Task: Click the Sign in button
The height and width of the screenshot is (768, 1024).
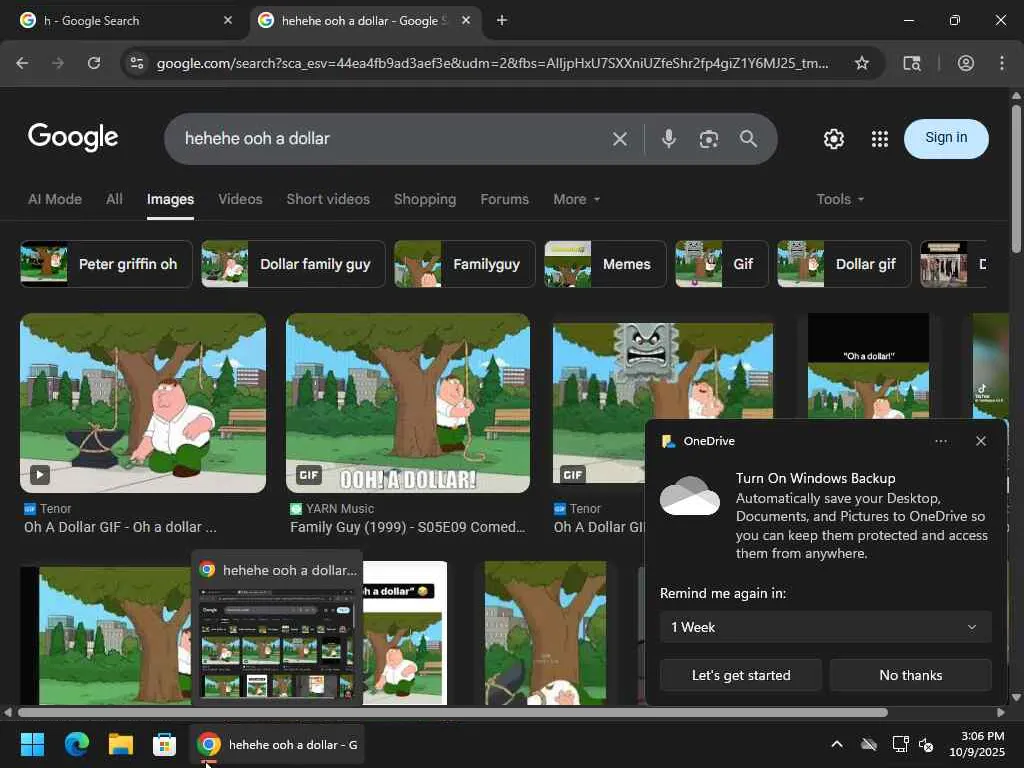Action: coord(946,138)
